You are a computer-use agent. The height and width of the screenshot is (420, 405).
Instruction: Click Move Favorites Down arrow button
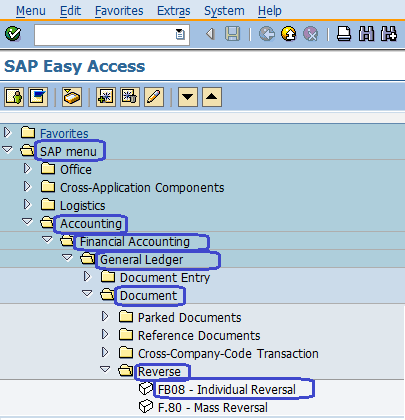(x=188, y=97)
